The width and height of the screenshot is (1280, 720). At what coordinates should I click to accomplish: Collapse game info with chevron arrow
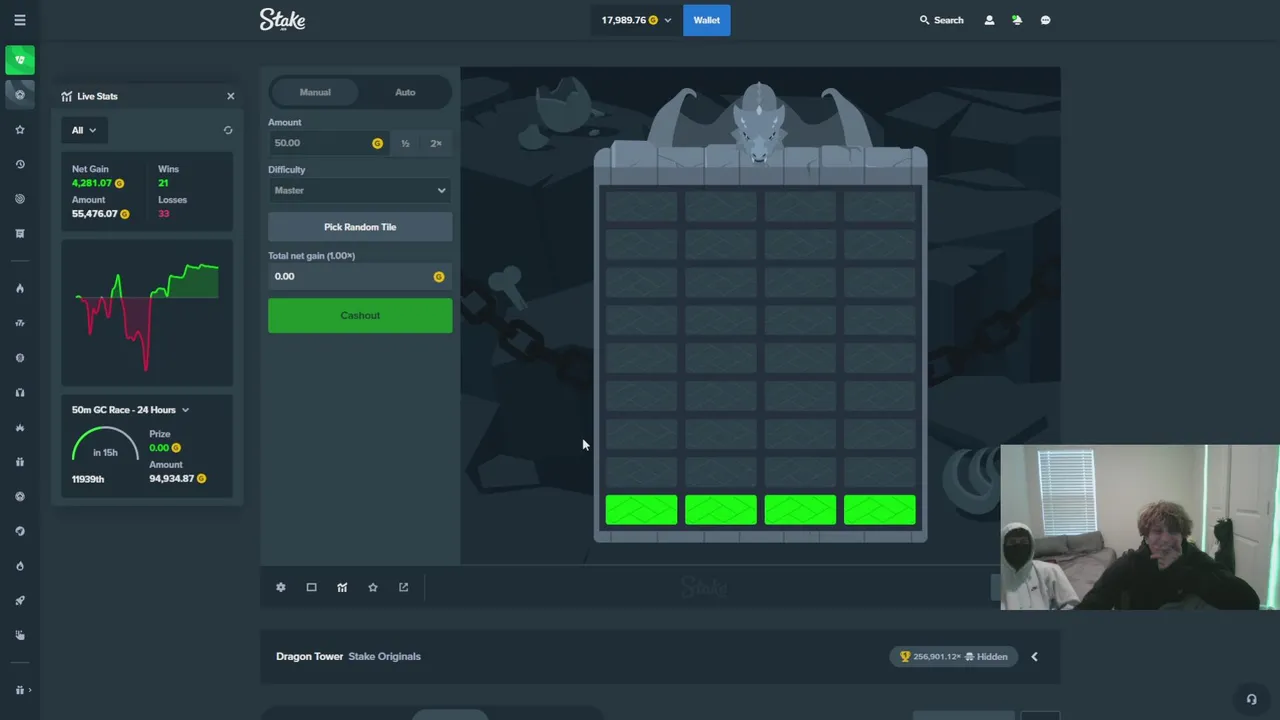point(1034,656)
